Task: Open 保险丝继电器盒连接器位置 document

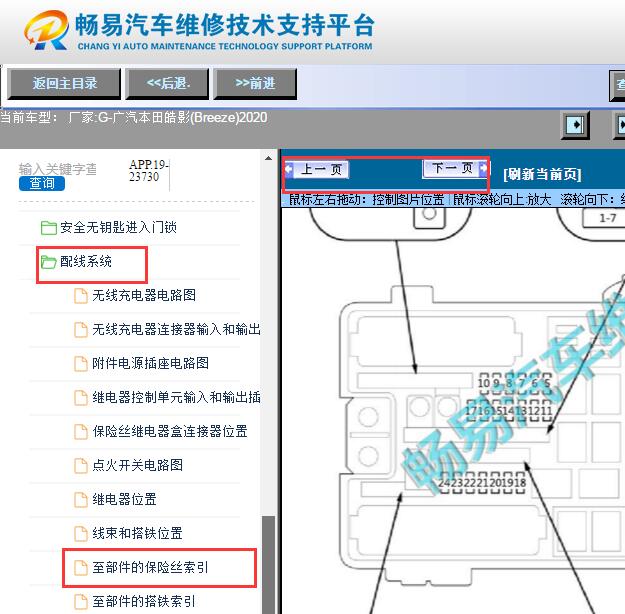Action: click(x=170, y=431)
